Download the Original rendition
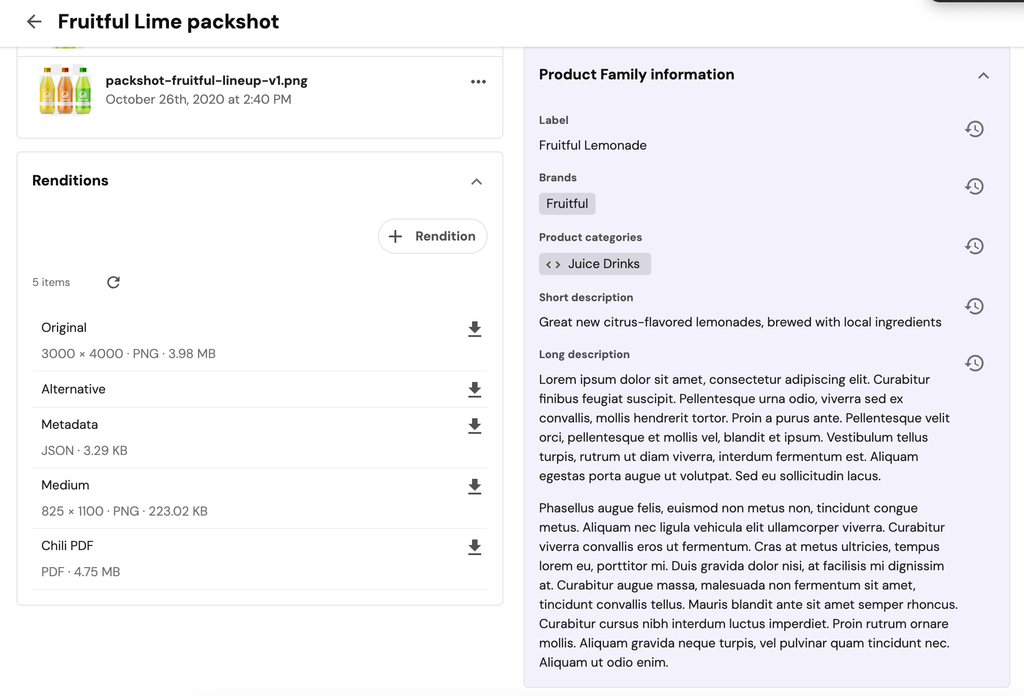 point(475,329)
